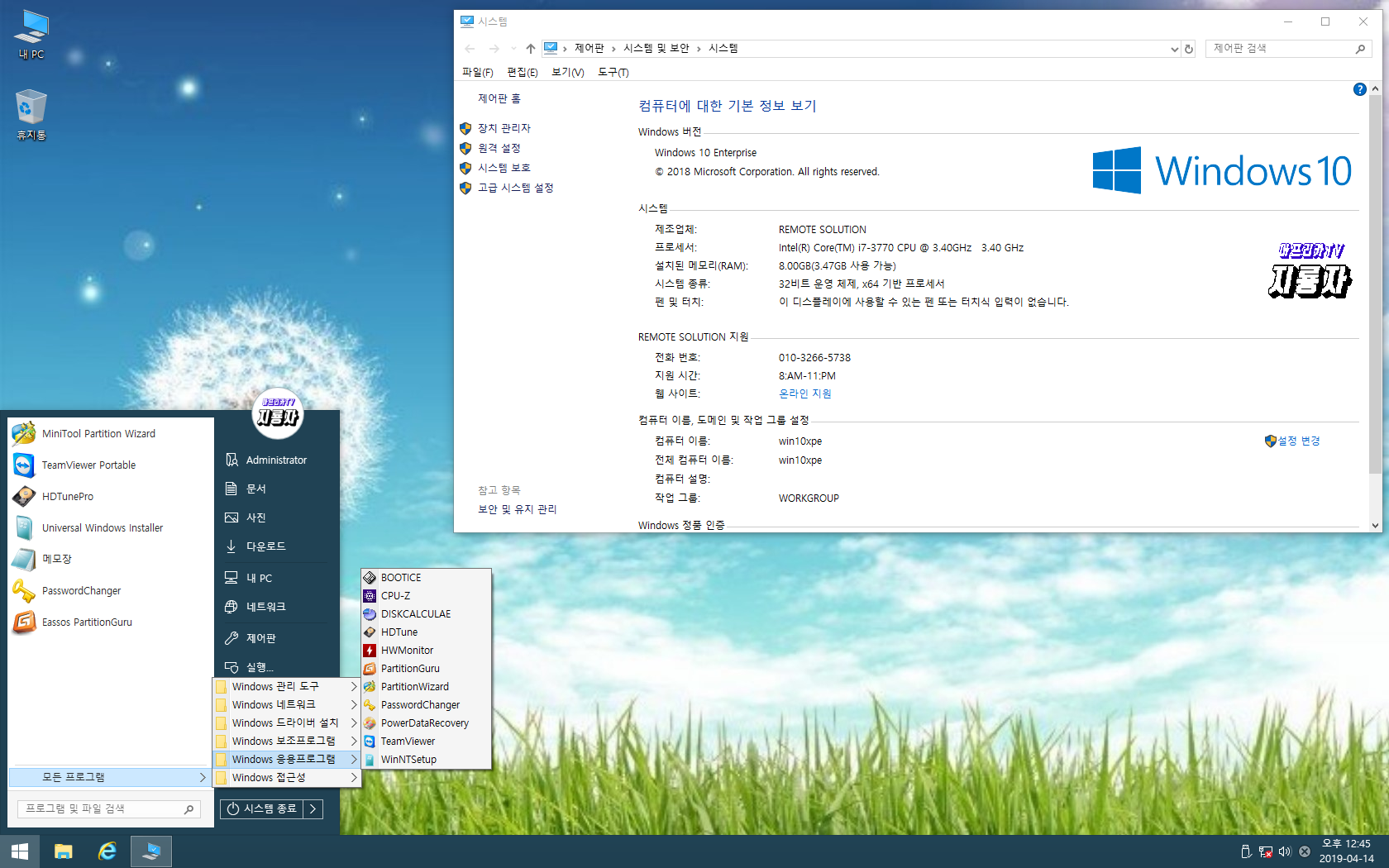Open 보안 및 유지 관리 link
The image size is (1389, 868).
click(517, 509)
